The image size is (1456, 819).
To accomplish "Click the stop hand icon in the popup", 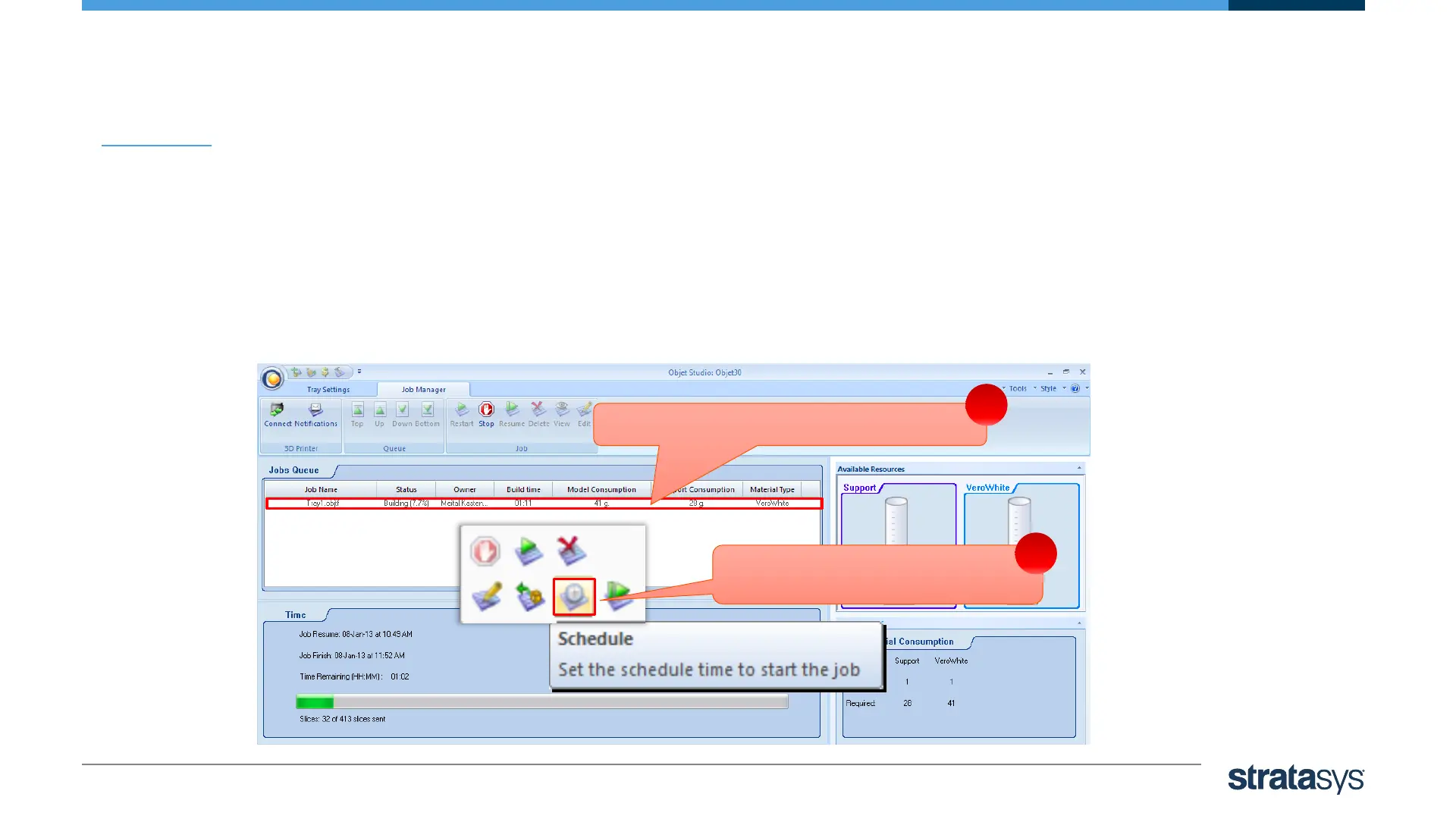I will [x=485, y=551].
